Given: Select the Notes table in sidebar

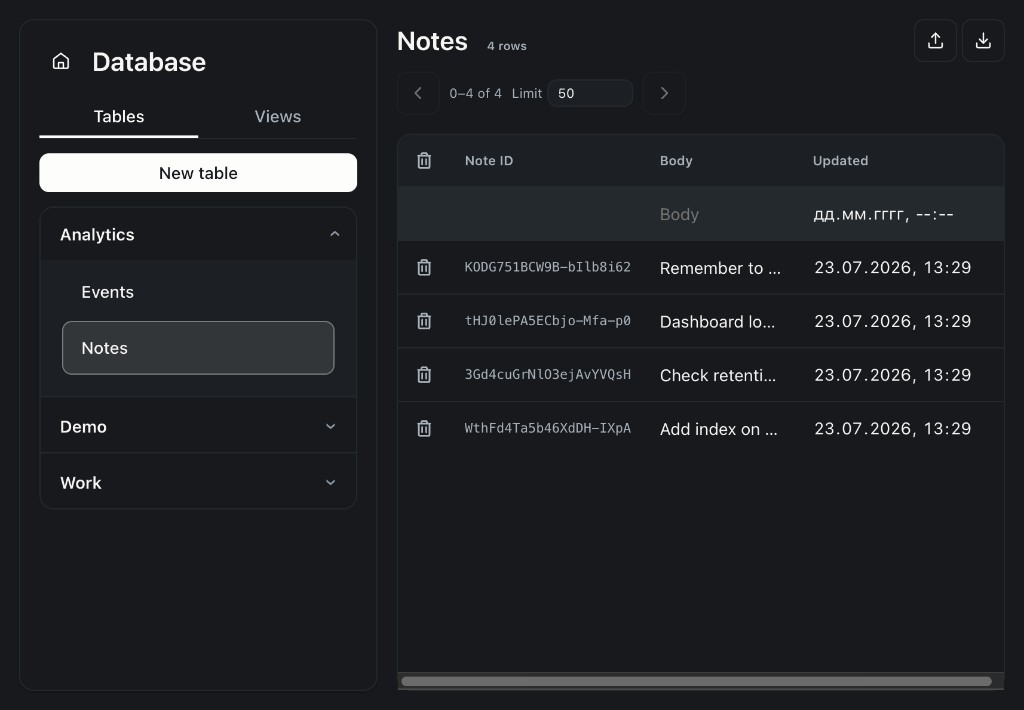Looking at the screenshot, I should point(198,347).
